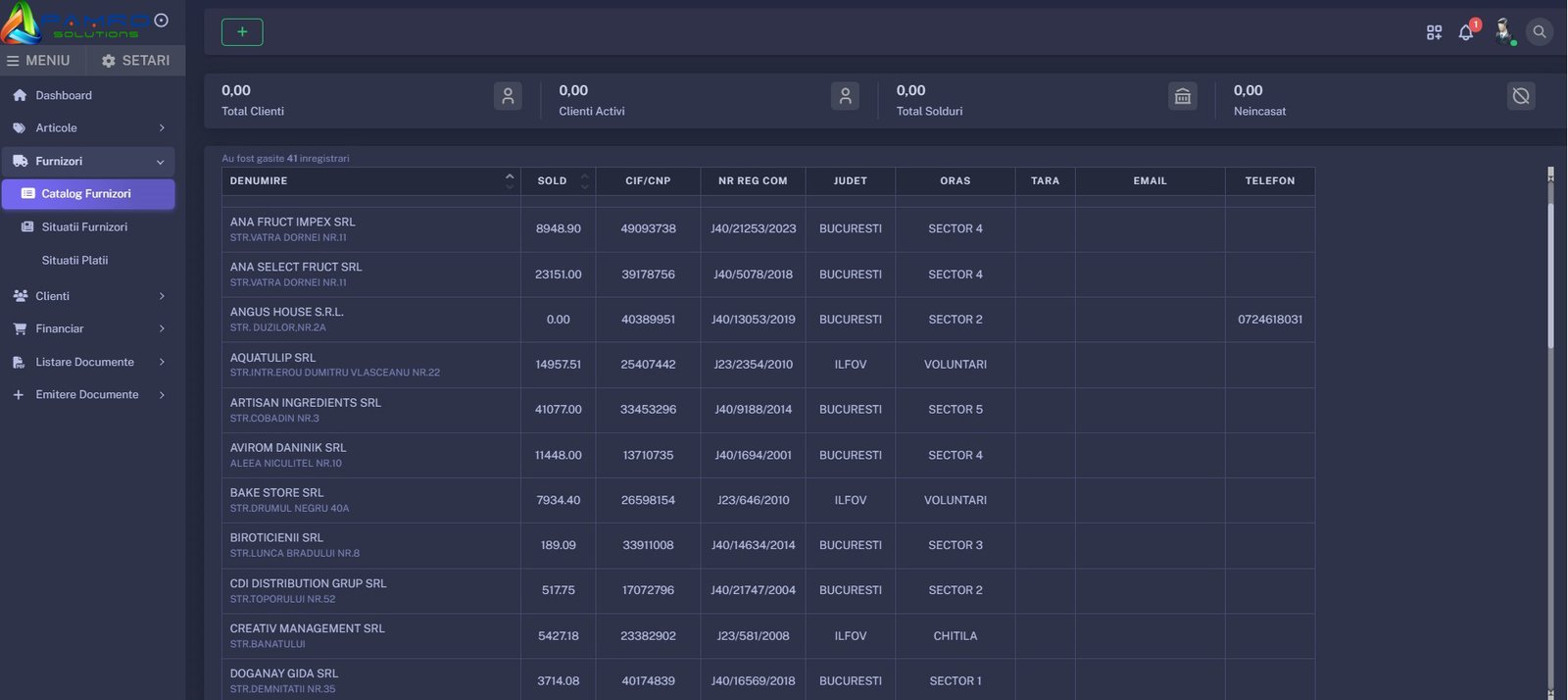The image size is (1568, 700).
Task: Open the ANGUS HOUSE S.R.L. supplier row
Action: [287, 313]
